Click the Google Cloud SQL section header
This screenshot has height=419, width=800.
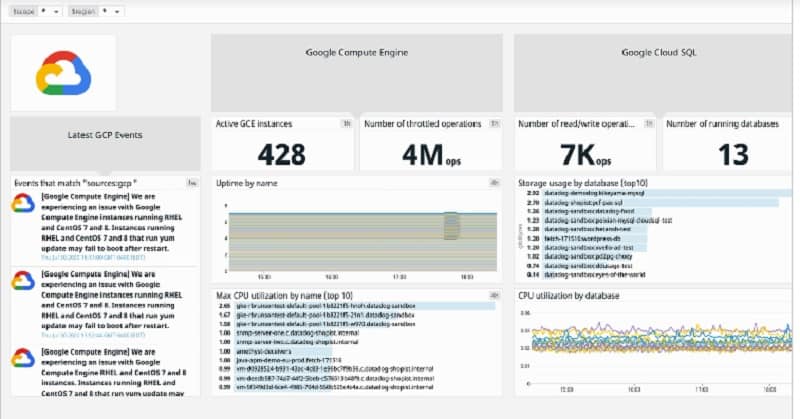[655, 72]
